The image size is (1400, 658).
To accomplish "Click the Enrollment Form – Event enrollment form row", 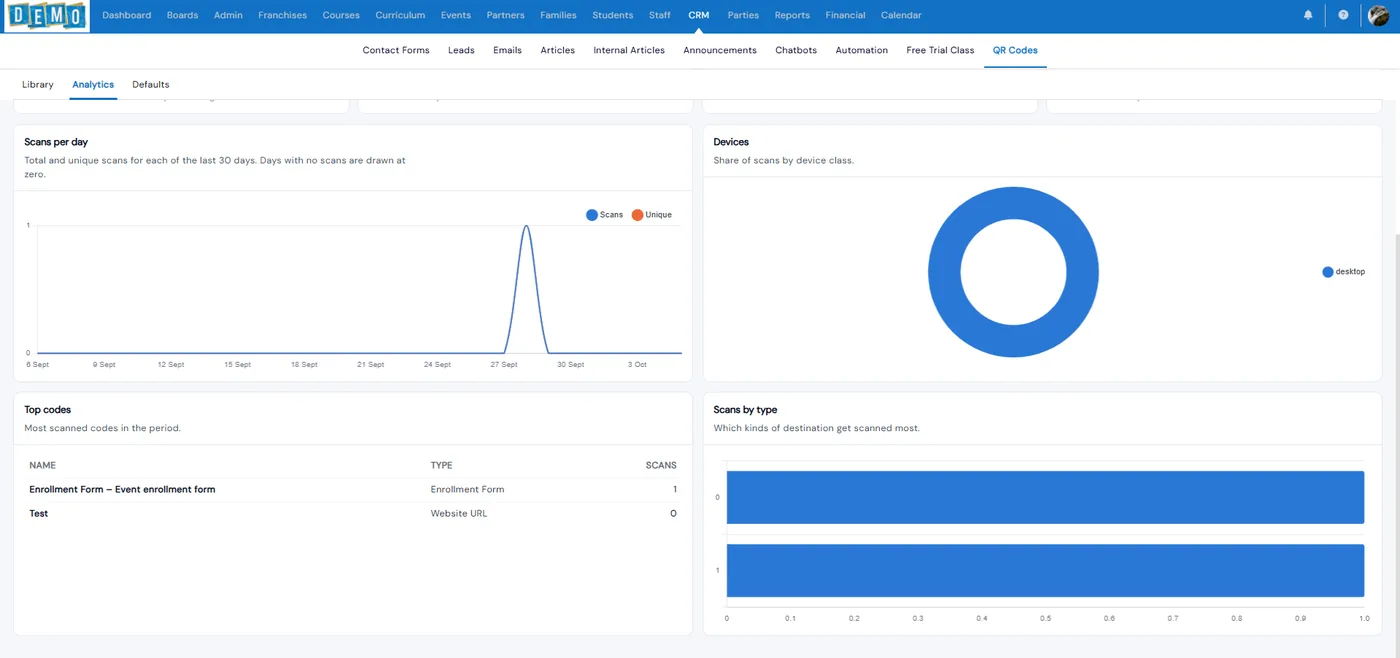I will tap(353, 489).
